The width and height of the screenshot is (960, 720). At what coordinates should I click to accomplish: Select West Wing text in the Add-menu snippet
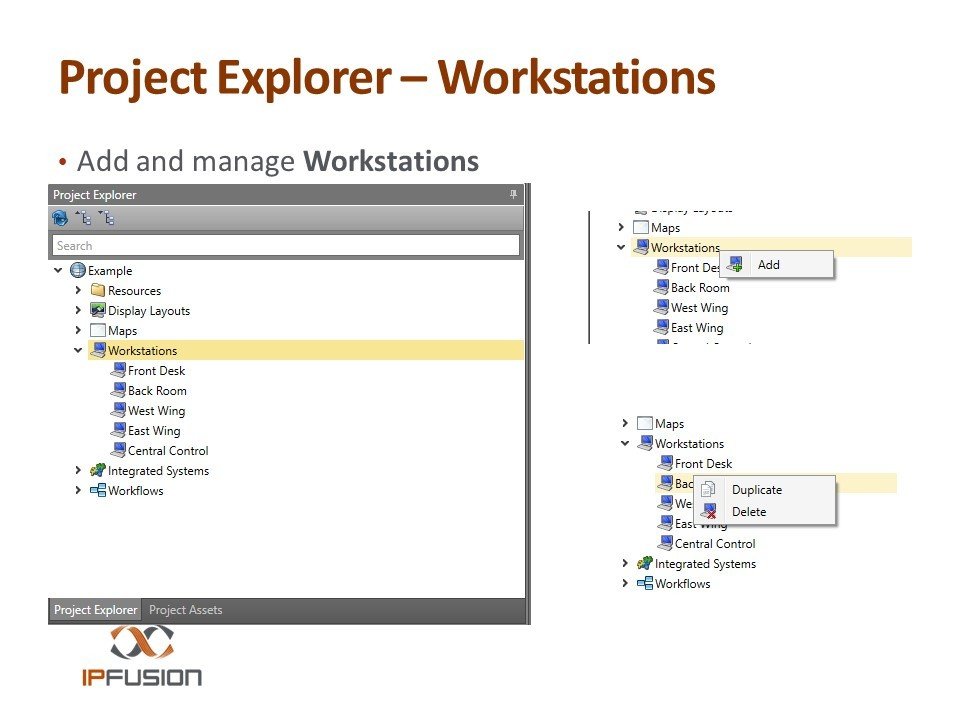point(700,308)
